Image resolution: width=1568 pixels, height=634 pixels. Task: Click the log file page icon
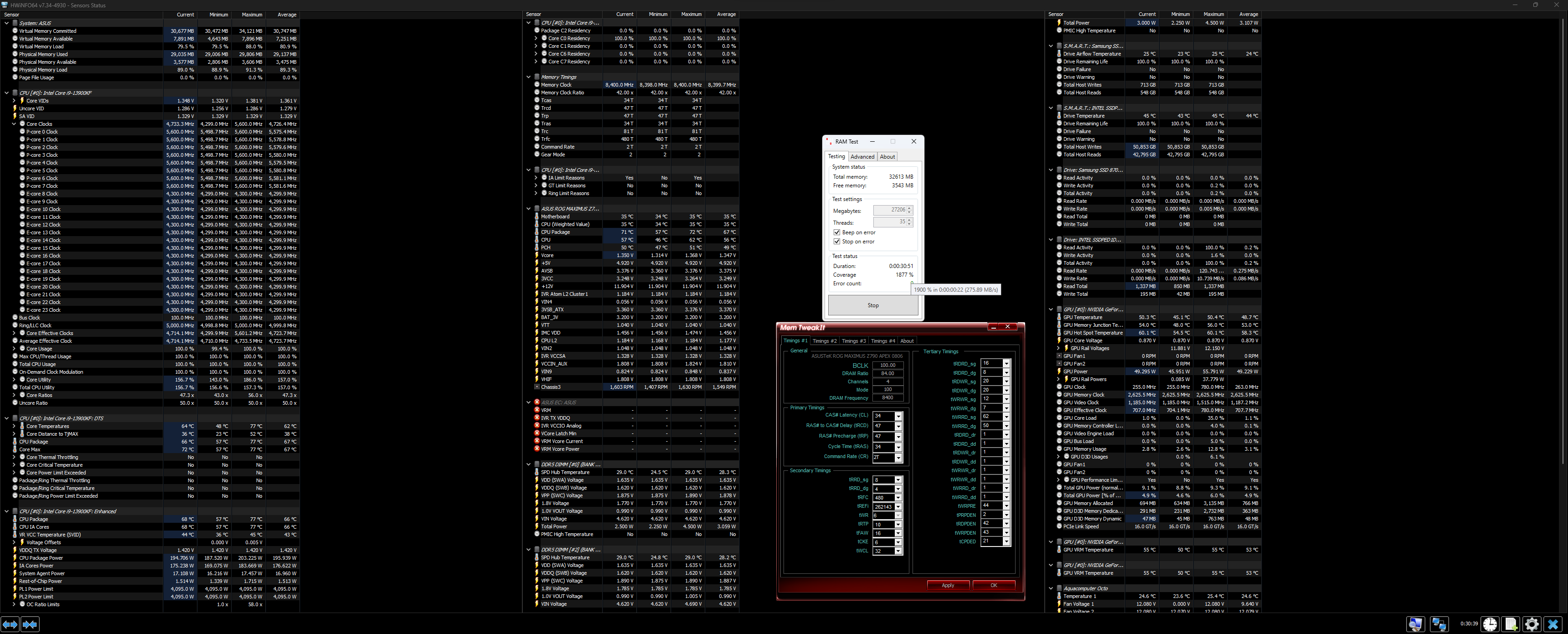1511,624
